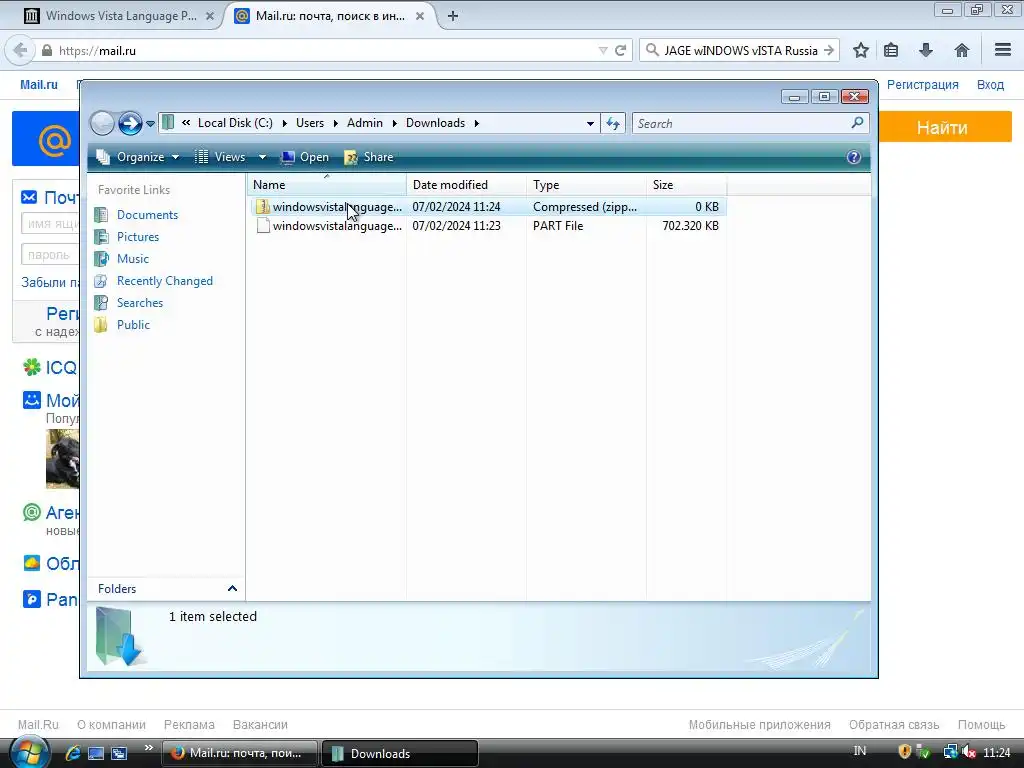
Task: Open Windows Start menu orb
Action: (x=29, y=752)
